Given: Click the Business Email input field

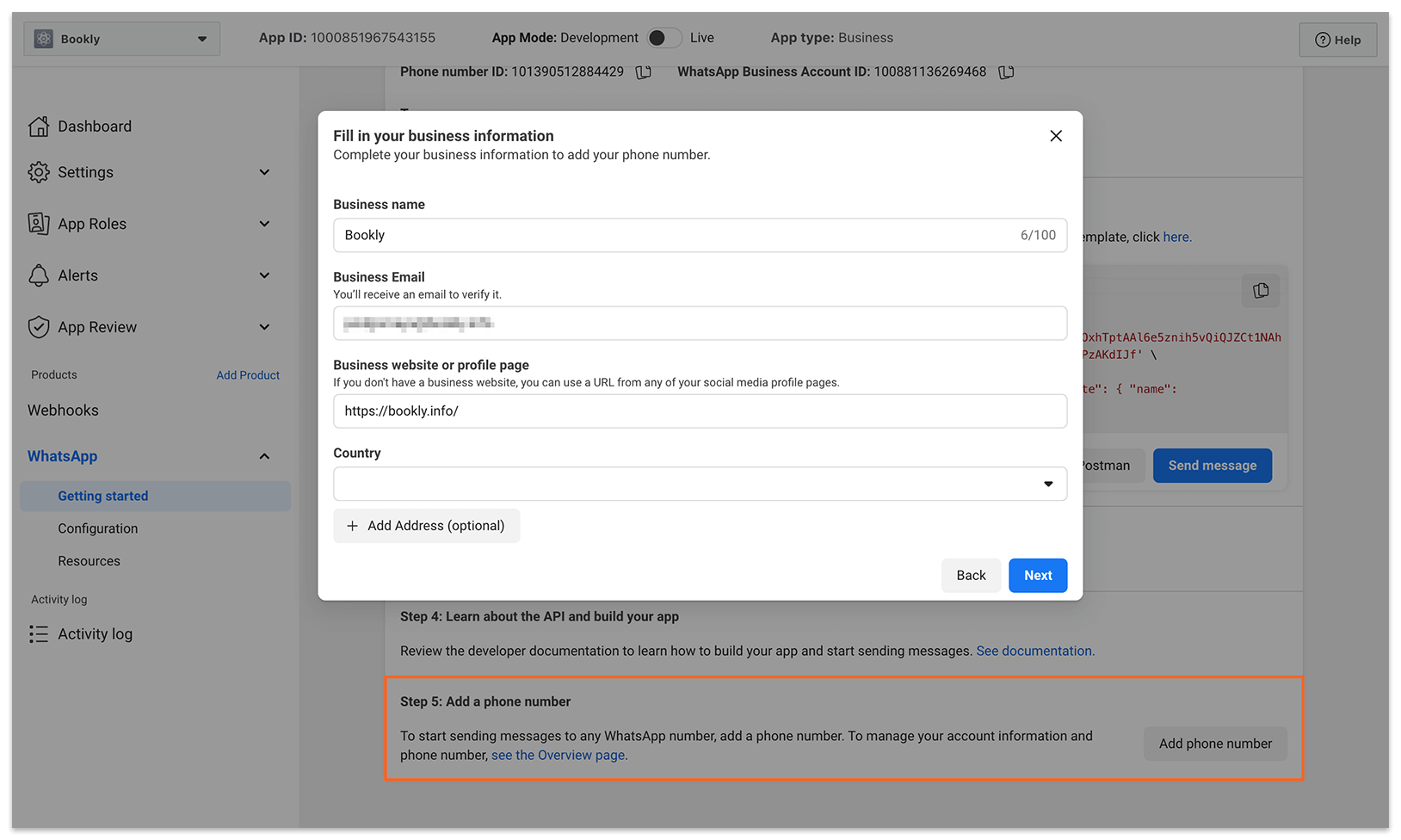Looking at the screenshot, I should tap(700, 324).
